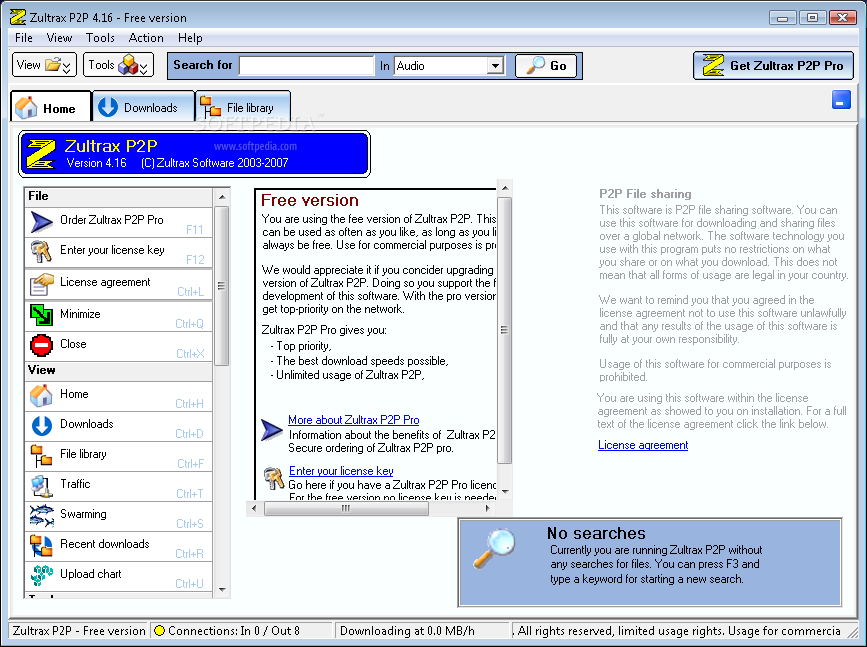867x647 pixels.
Task: Open the Action menu
Action: coord(146,38)
